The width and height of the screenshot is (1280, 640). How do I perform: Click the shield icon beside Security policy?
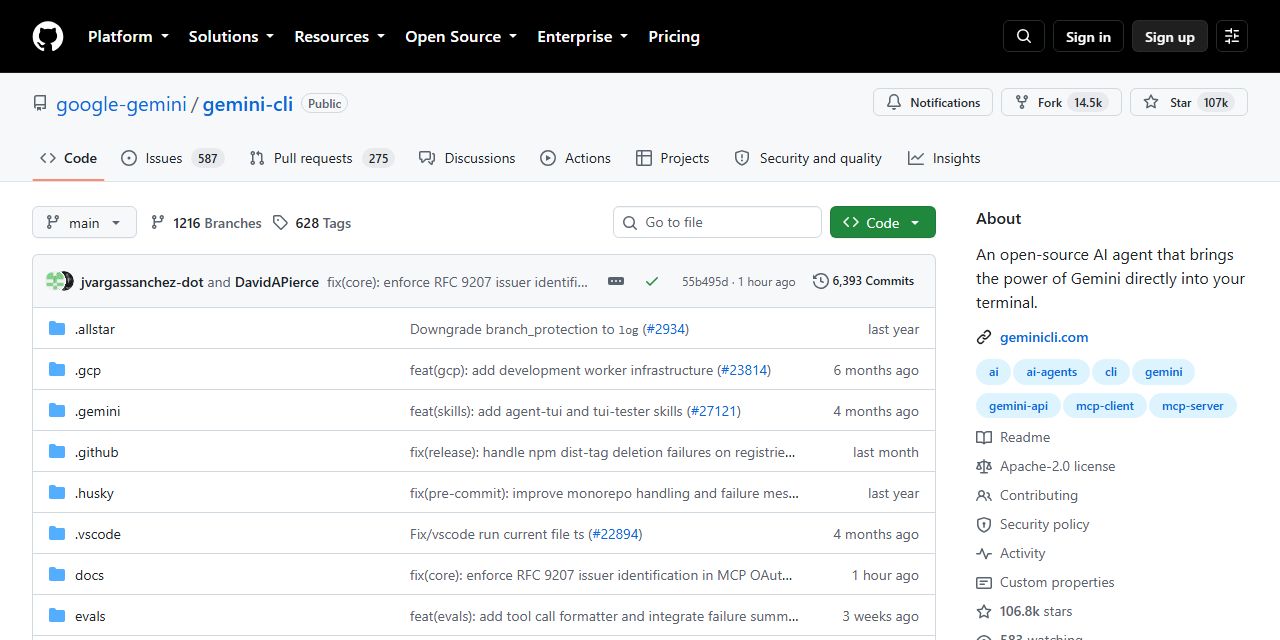(x=984, y=524)
